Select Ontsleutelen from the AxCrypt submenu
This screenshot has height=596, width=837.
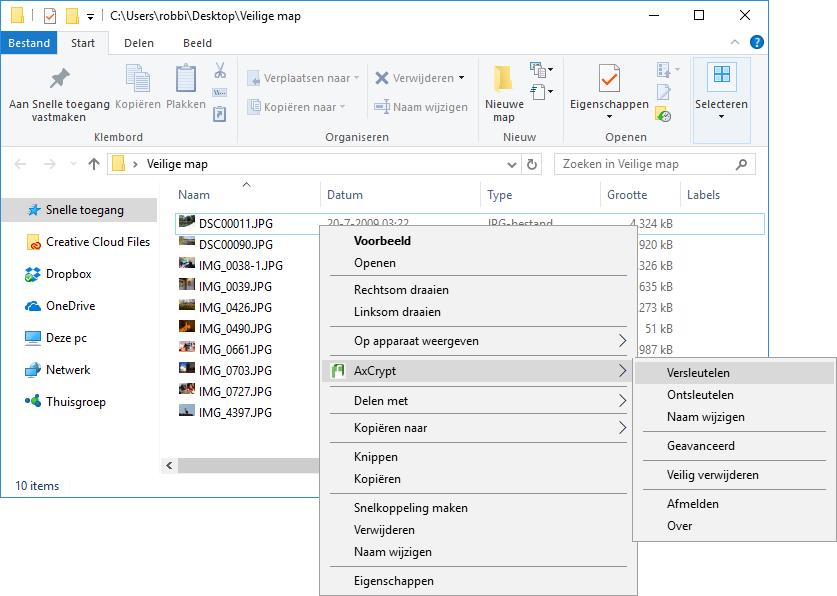(x=700, y=395)
